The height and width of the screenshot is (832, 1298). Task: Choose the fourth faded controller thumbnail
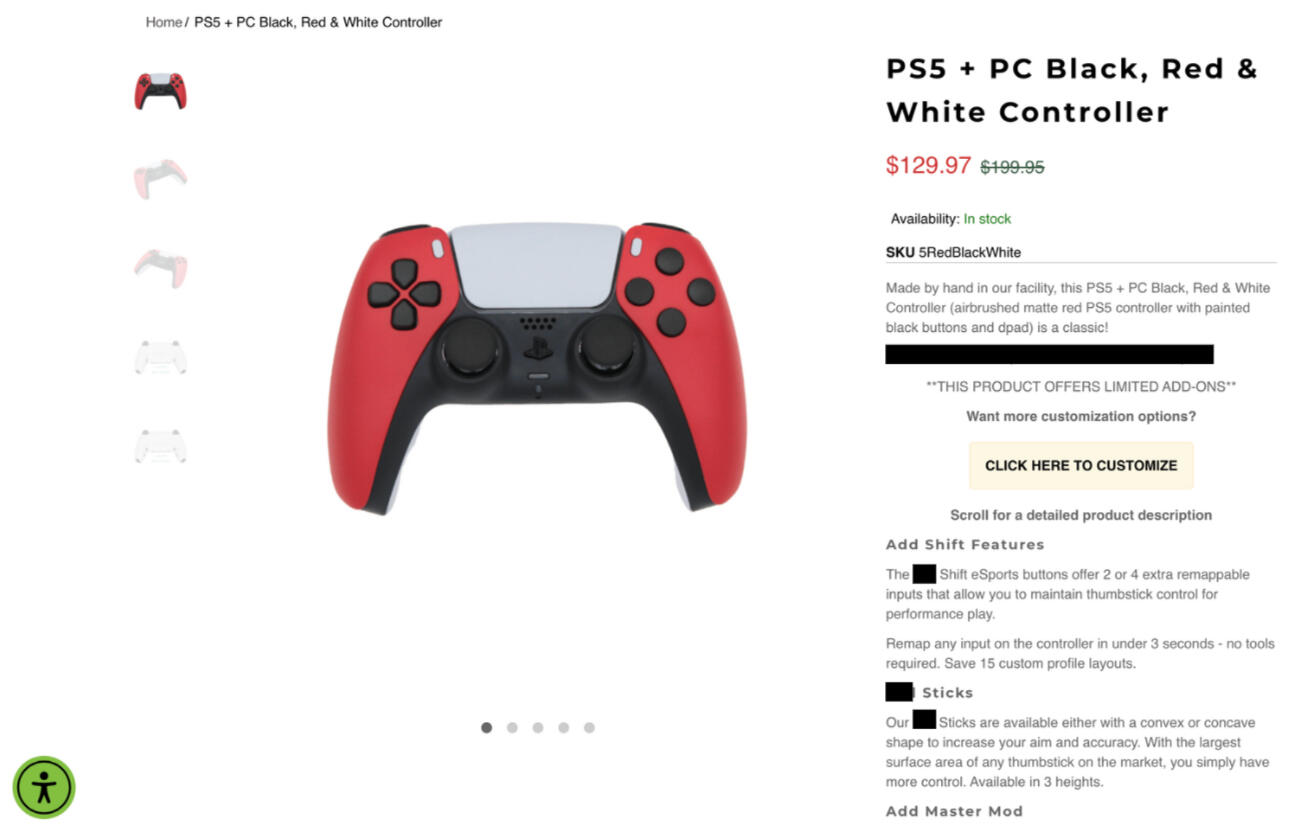(160, 357)
